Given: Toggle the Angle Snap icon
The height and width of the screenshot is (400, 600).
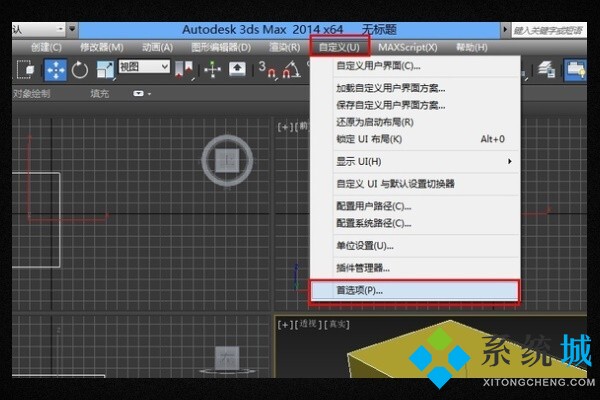Looking at the screenshot, I should coord(291,70).
